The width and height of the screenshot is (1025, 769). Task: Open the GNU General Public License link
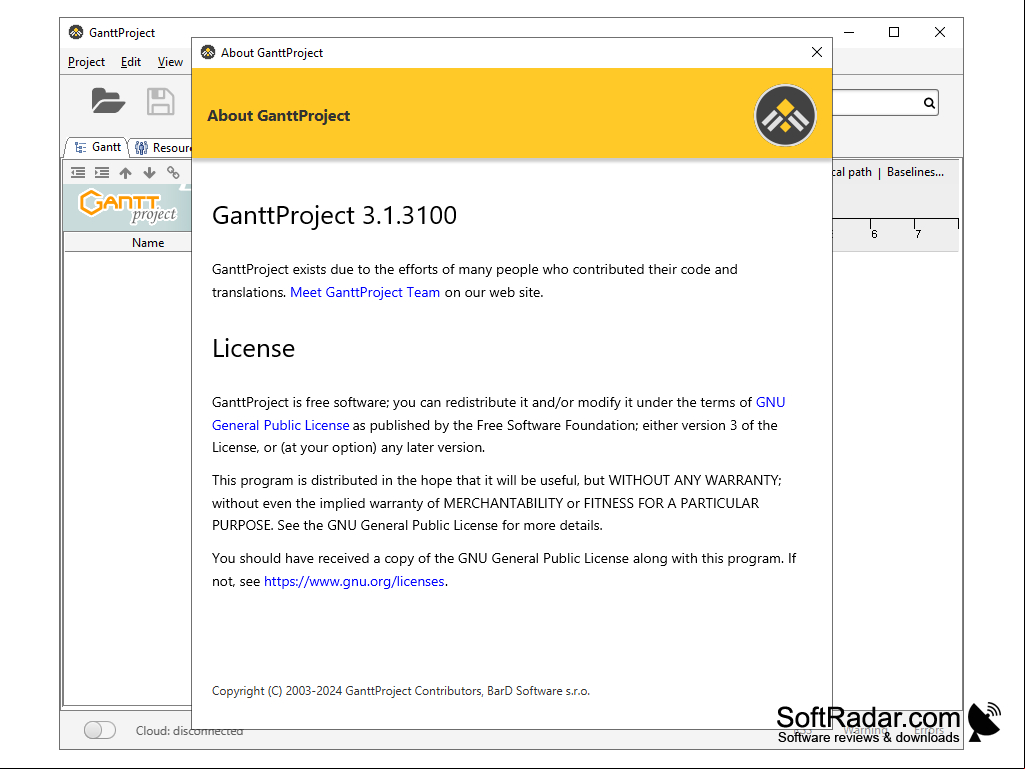click(280, 425)
